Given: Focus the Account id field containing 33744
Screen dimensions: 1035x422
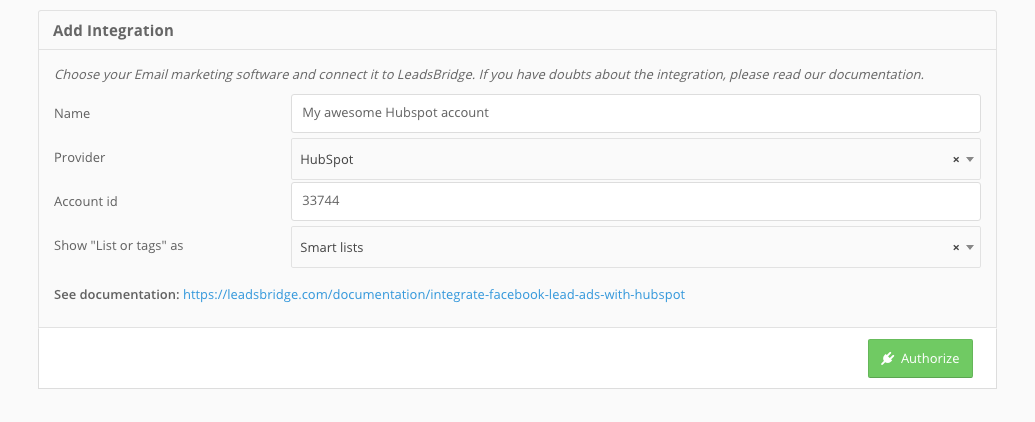Looking at the screenshot, I should point(636,201).
